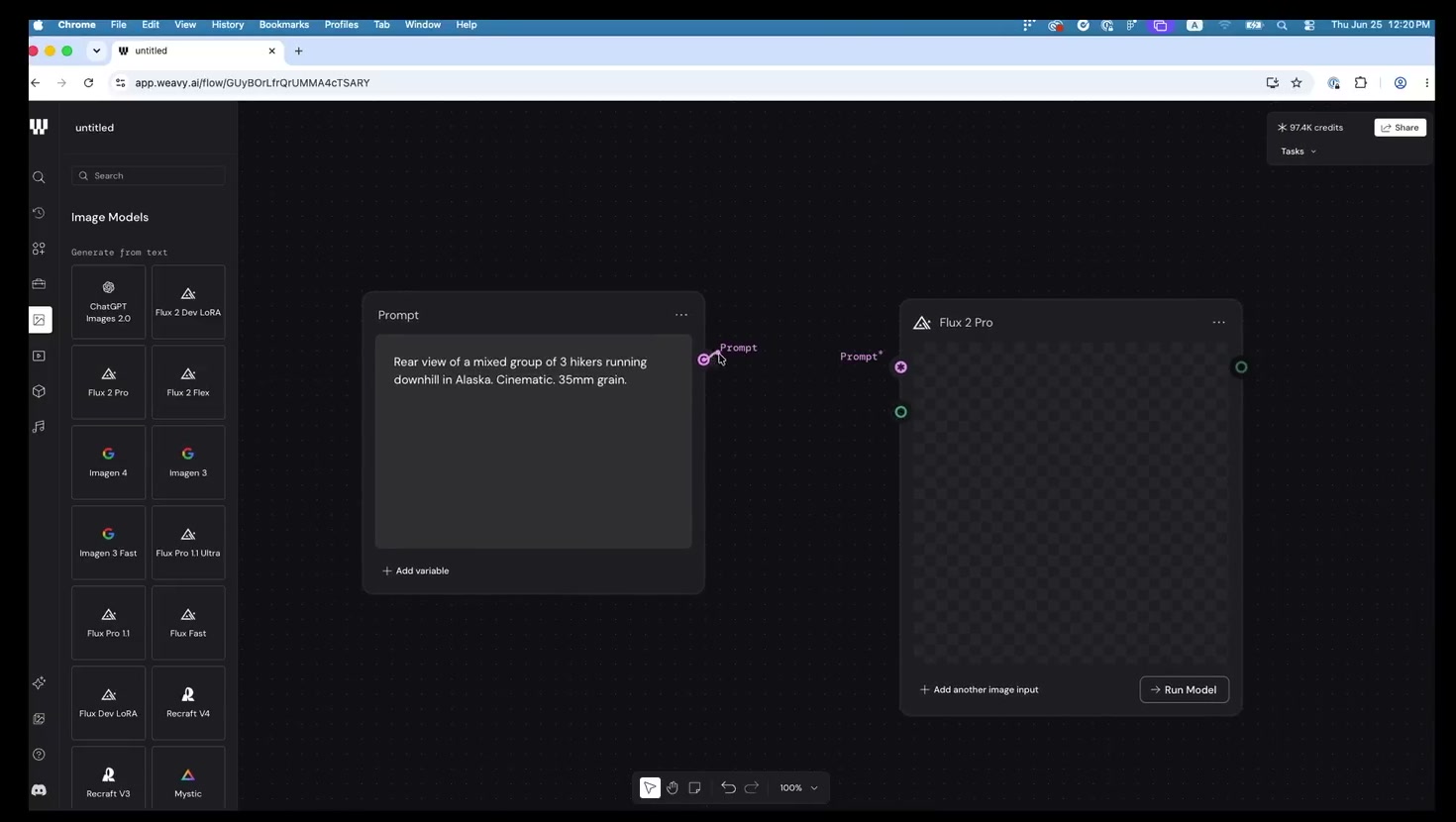Open the 3D models sidebar icon

[x=39, y=391]
